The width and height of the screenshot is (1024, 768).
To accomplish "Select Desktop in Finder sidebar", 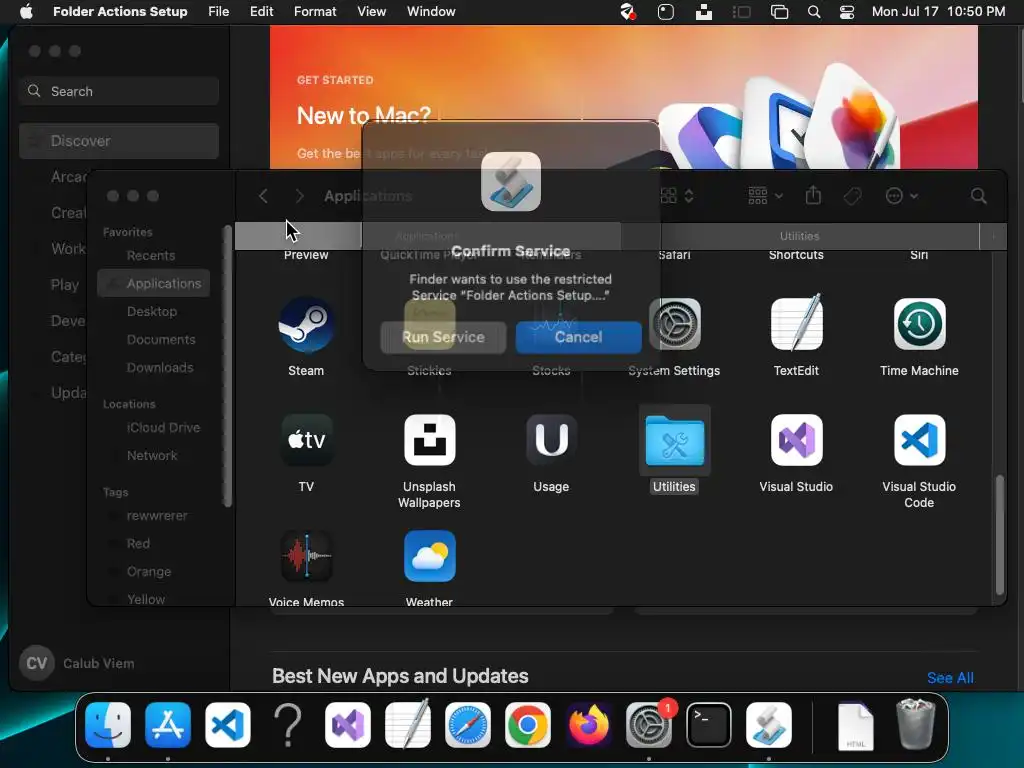I will [152, 312].
